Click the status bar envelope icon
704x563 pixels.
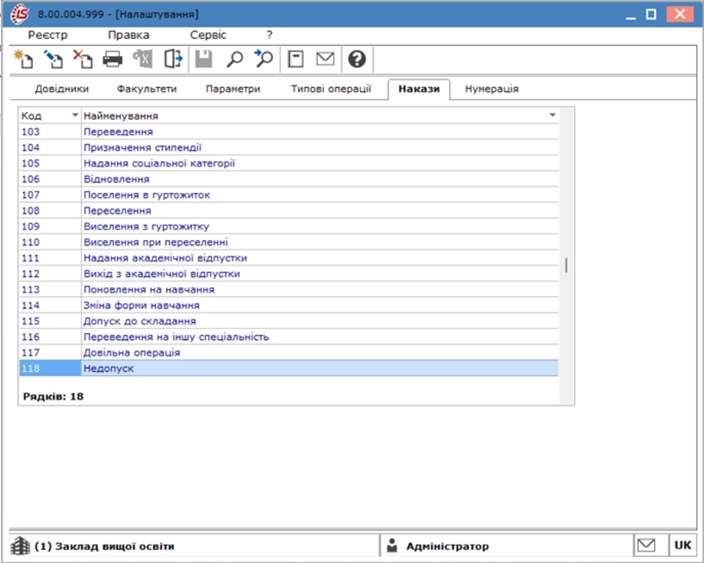click(646, 545)
